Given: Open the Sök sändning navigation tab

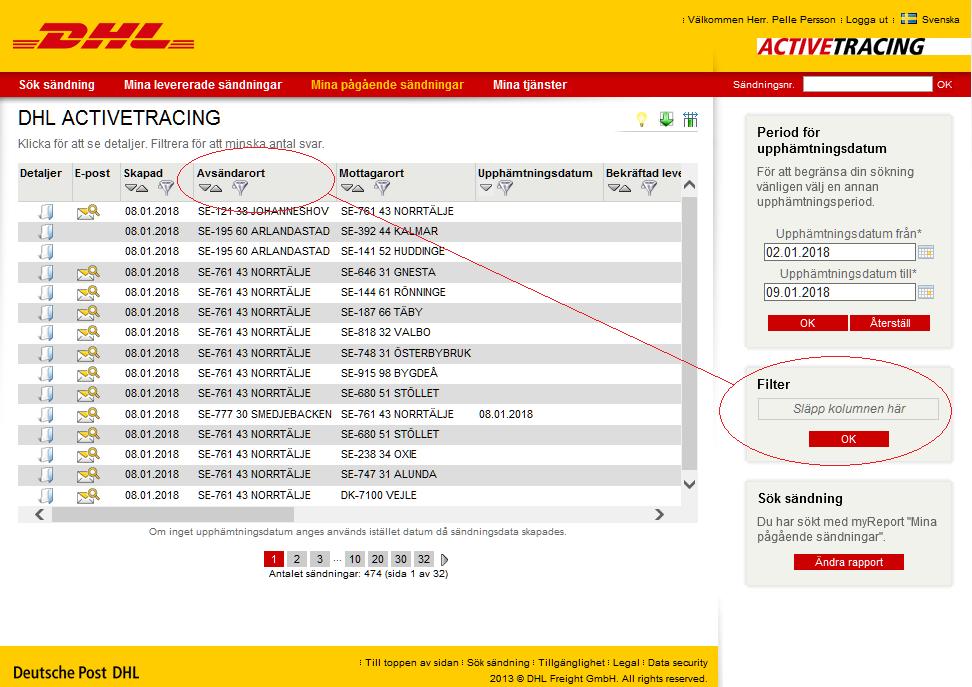Looking at the screenshot, I should coord(56,85).
